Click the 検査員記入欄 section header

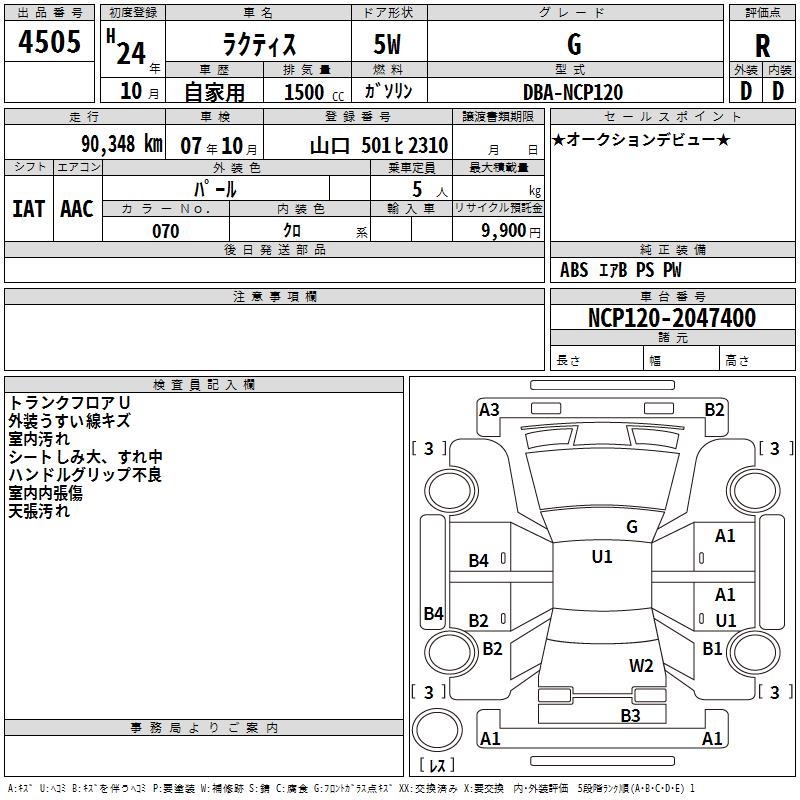(204, 385)
